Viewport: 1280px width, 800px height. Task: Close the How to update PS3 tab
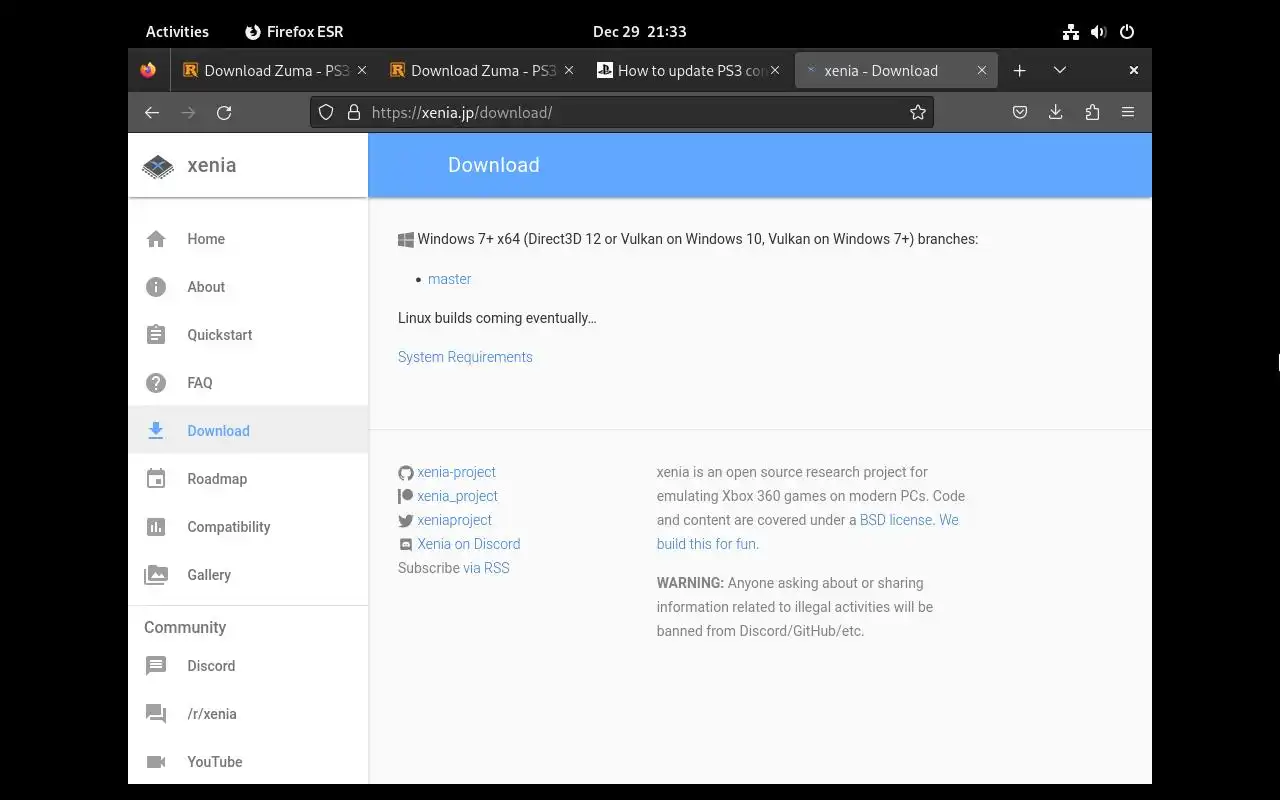coord(775,71)
